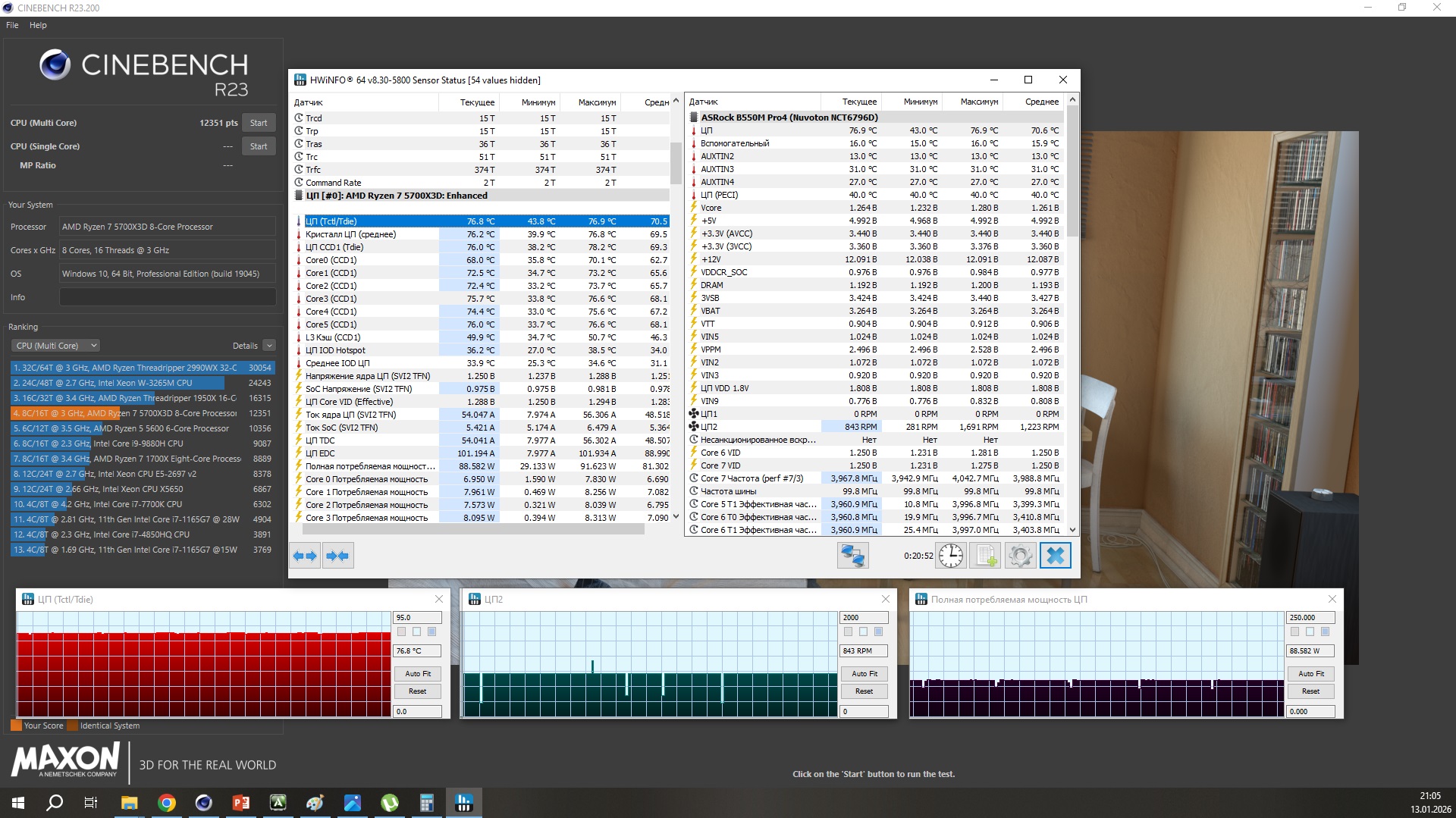Open the Help menu in Cinebench
This screenshot has height=818, width=1456.
38,25
